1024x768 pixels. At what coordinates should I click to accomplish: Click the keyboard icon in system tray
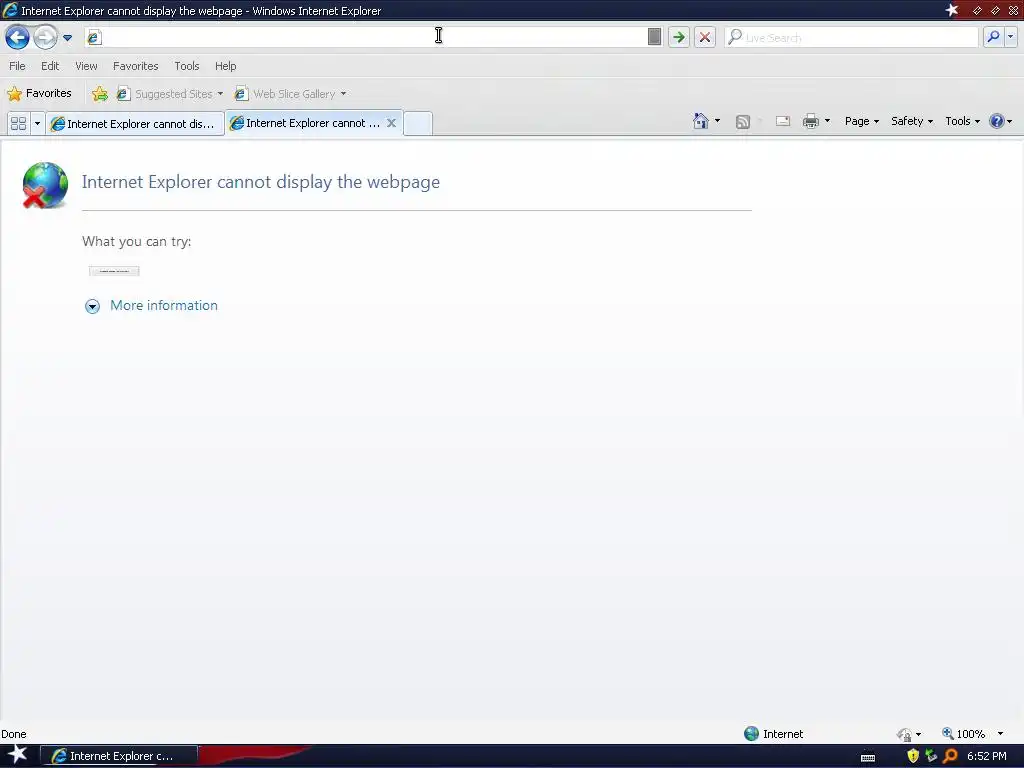[868, 758]
